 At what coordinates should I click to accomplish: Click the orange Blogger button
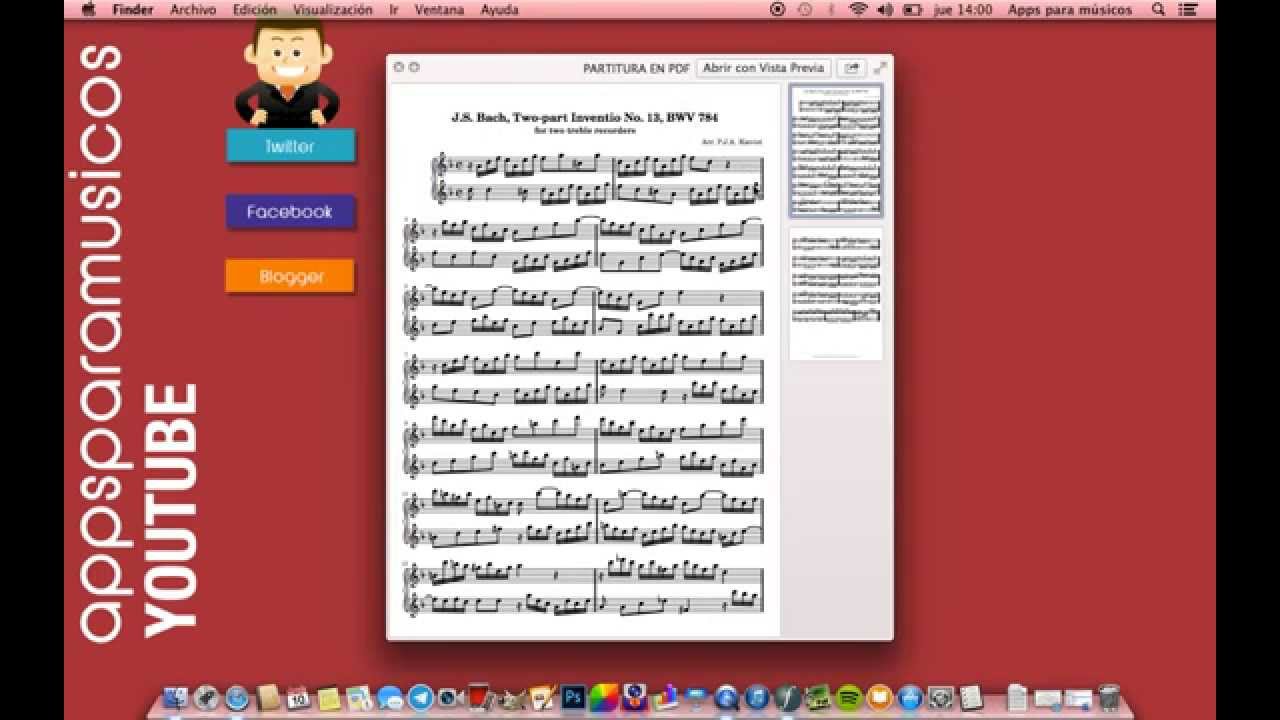[290, 277]
